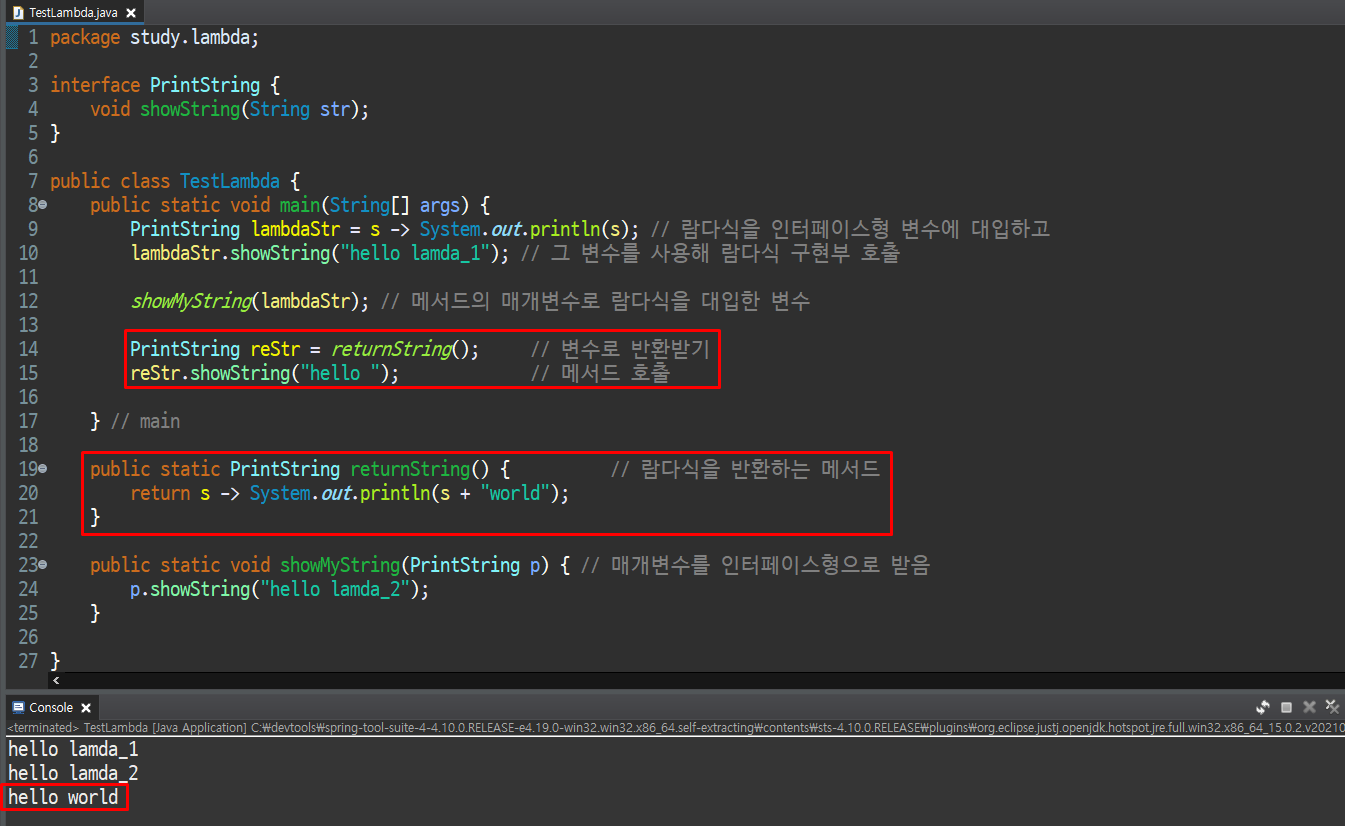Close the TestLambda.java editor tab
Image resolution: width=1345 pixels, height=826 pixels.
pos(131,13)
